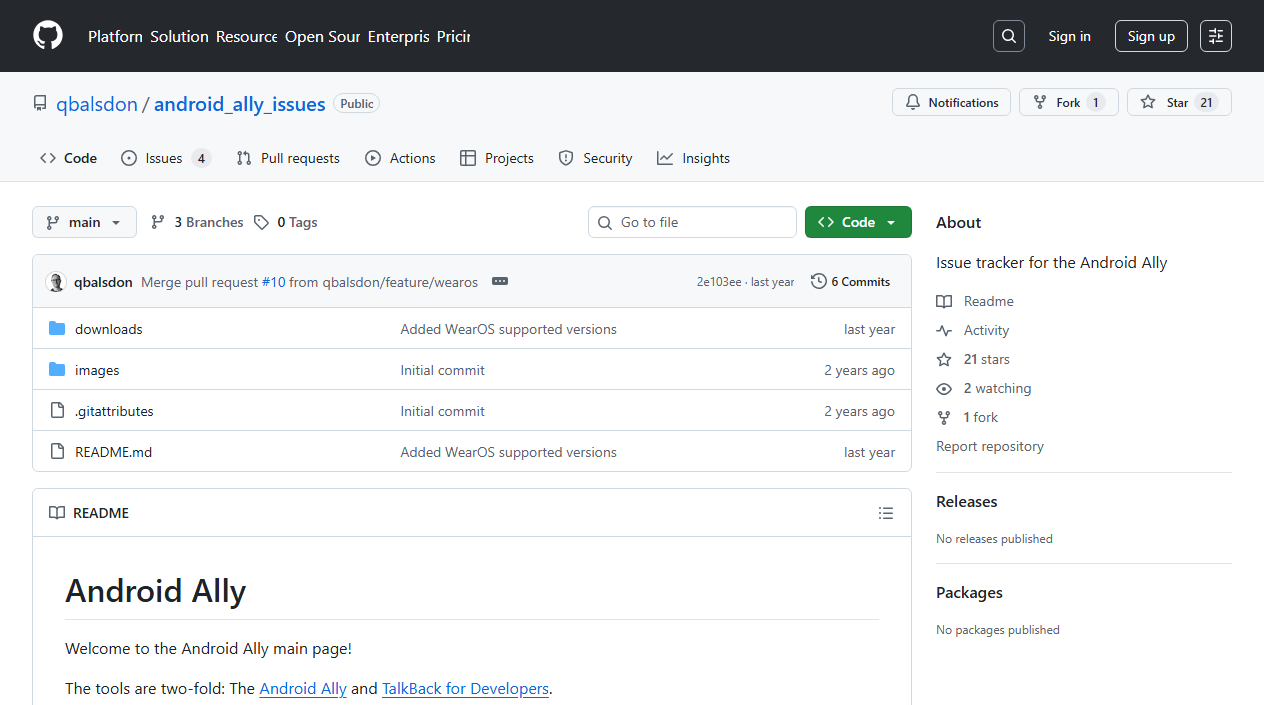Image resolution: width=1264 pixels, height=705 pixels.
Task: Open Readme link in About sidebar
Action: [x=975, y=301]
